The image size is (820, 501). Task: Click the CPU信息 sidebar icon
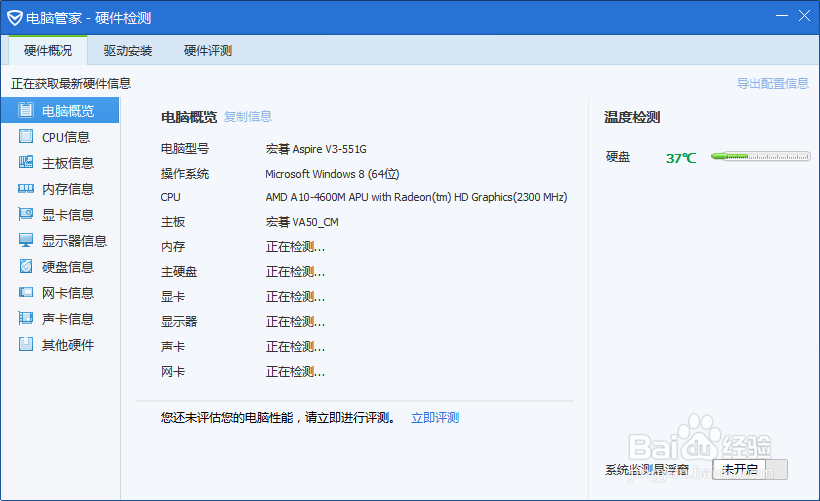(x=26, y=136)
